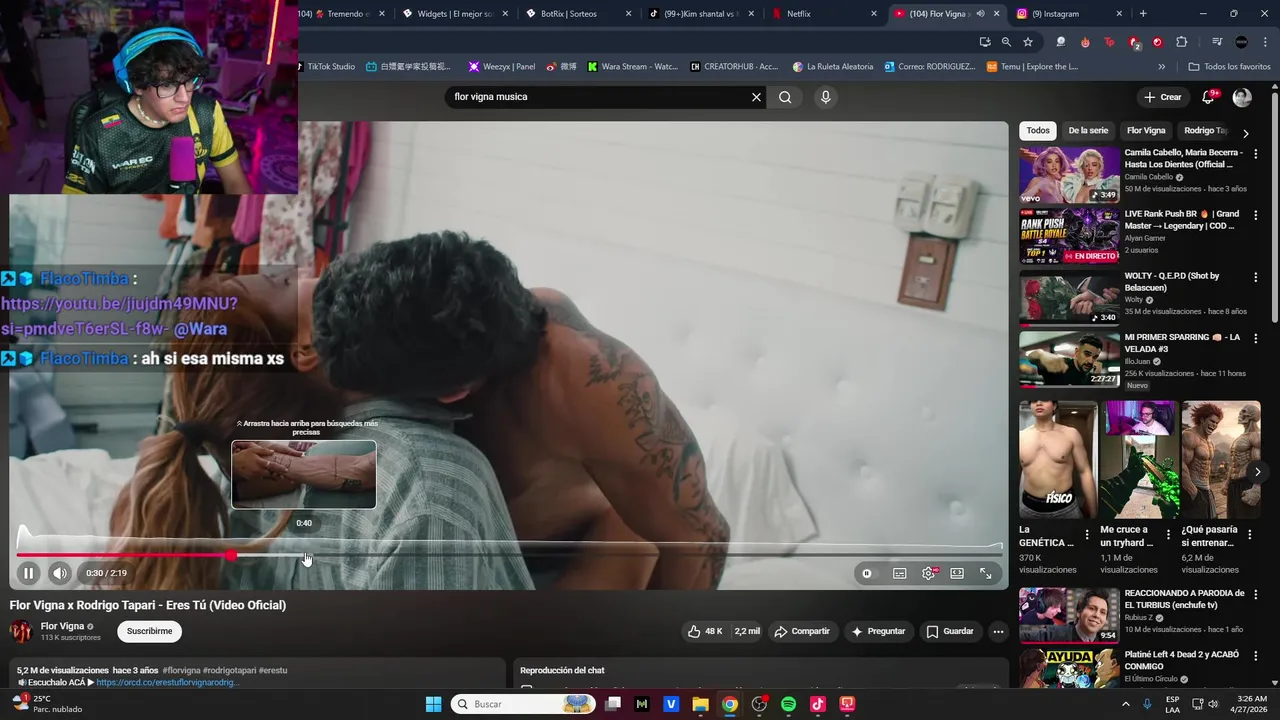This screenshot has height=720, width=1280.
Task: Like the video with 48 K likes
Action: tap(704, 631)
